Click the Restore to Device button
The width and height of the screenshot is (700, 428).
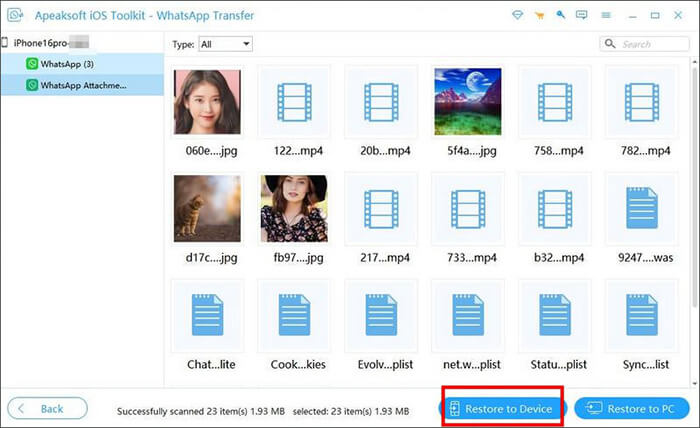click(x=503, y=408)
